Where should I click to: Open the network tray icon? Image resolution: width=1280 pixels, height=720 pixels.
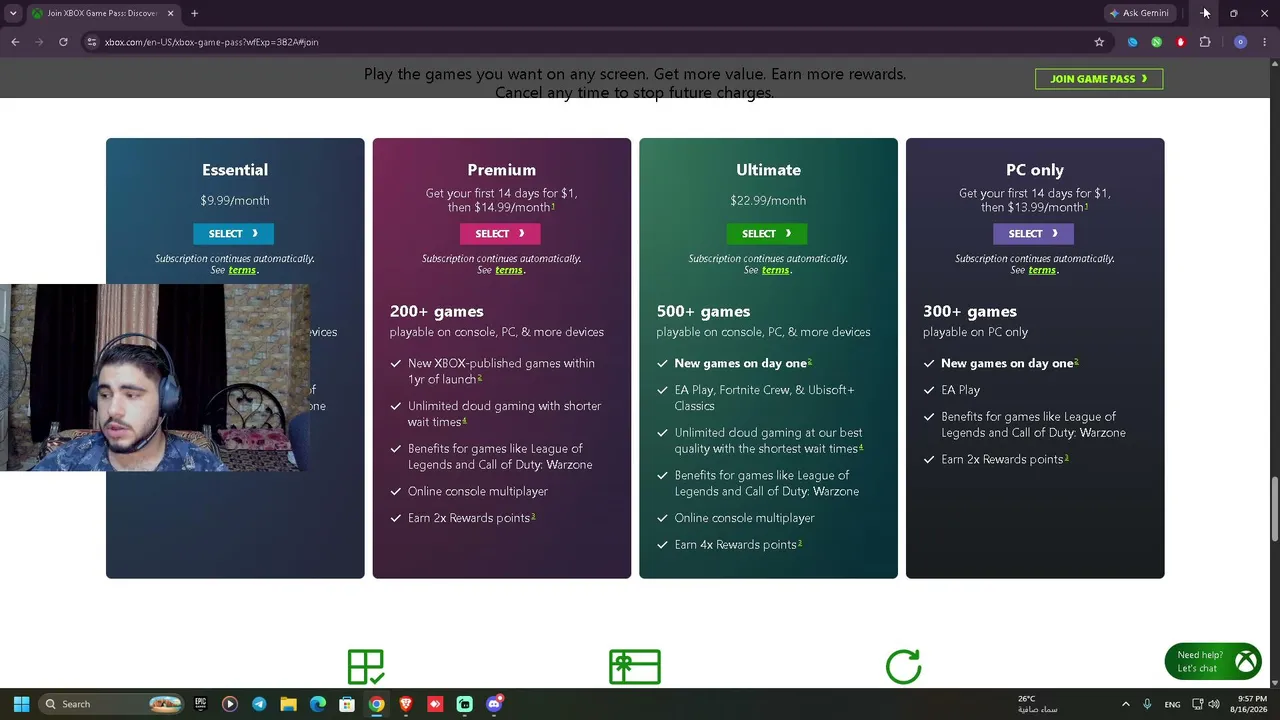pos(1197,704)
